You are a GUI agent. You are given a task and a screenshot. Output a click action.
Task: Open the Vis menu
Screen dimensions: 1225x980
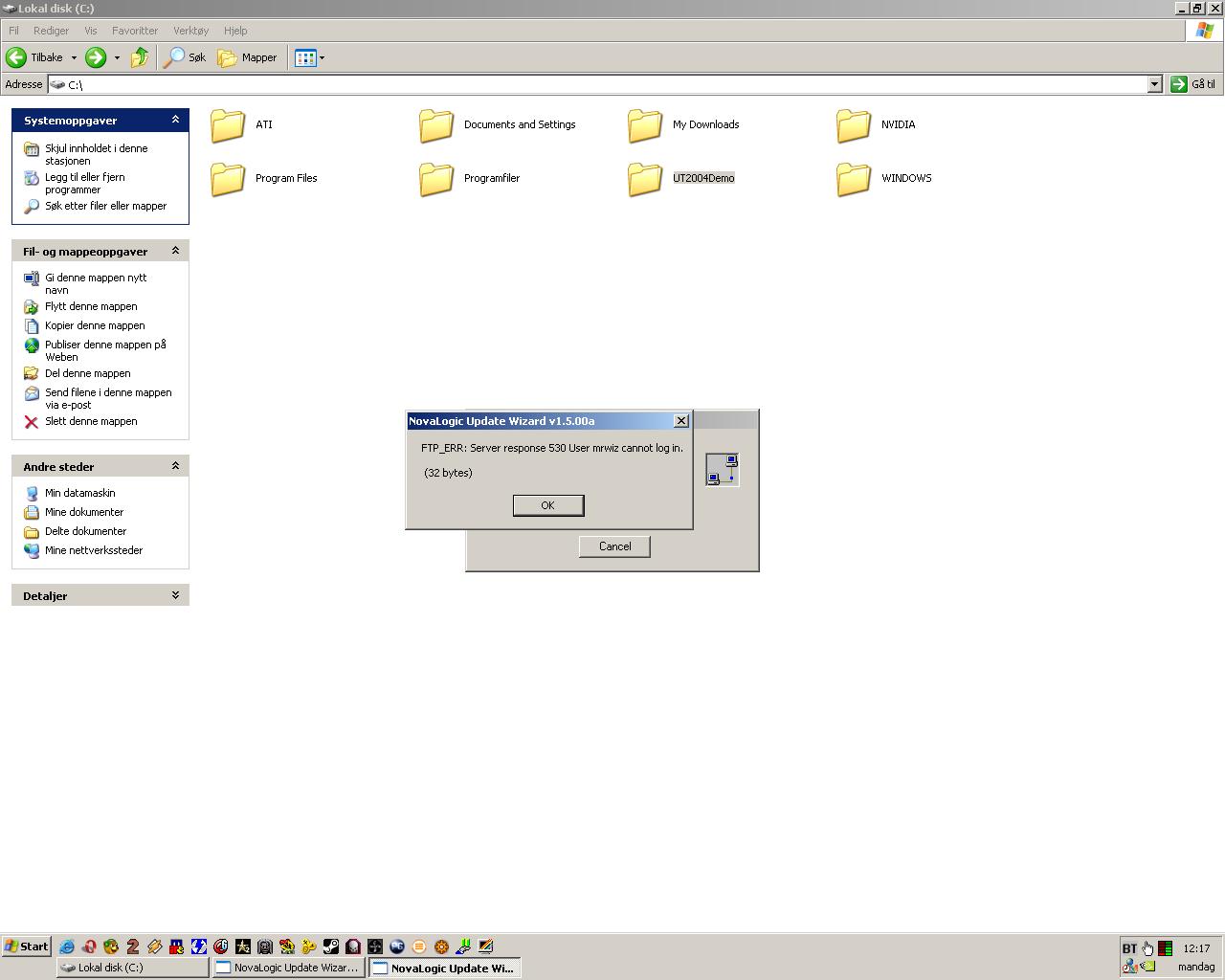pyautogui.click(x=90, y=31)
